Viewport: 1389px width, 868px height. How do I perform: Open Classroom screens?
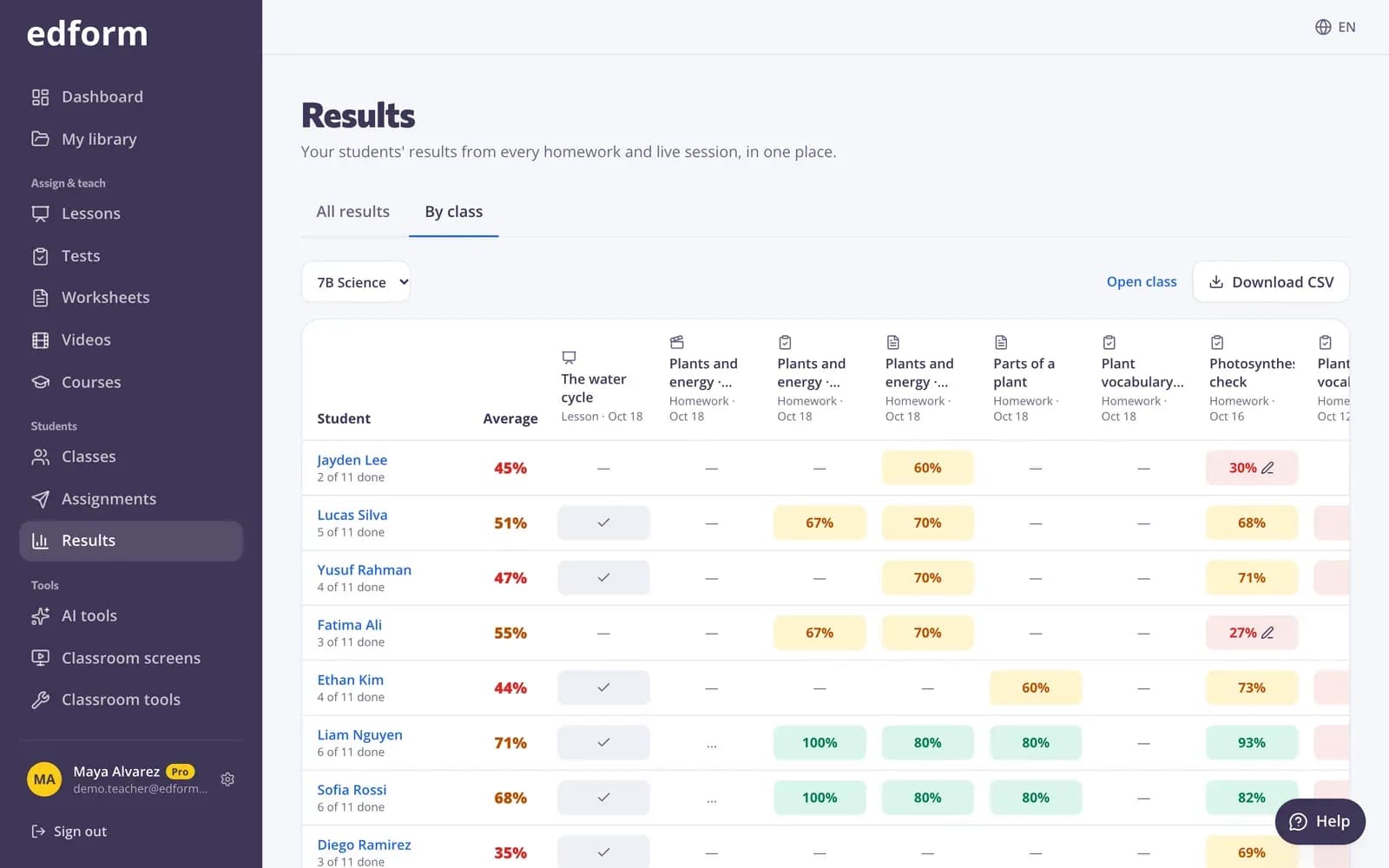[131, 658]
